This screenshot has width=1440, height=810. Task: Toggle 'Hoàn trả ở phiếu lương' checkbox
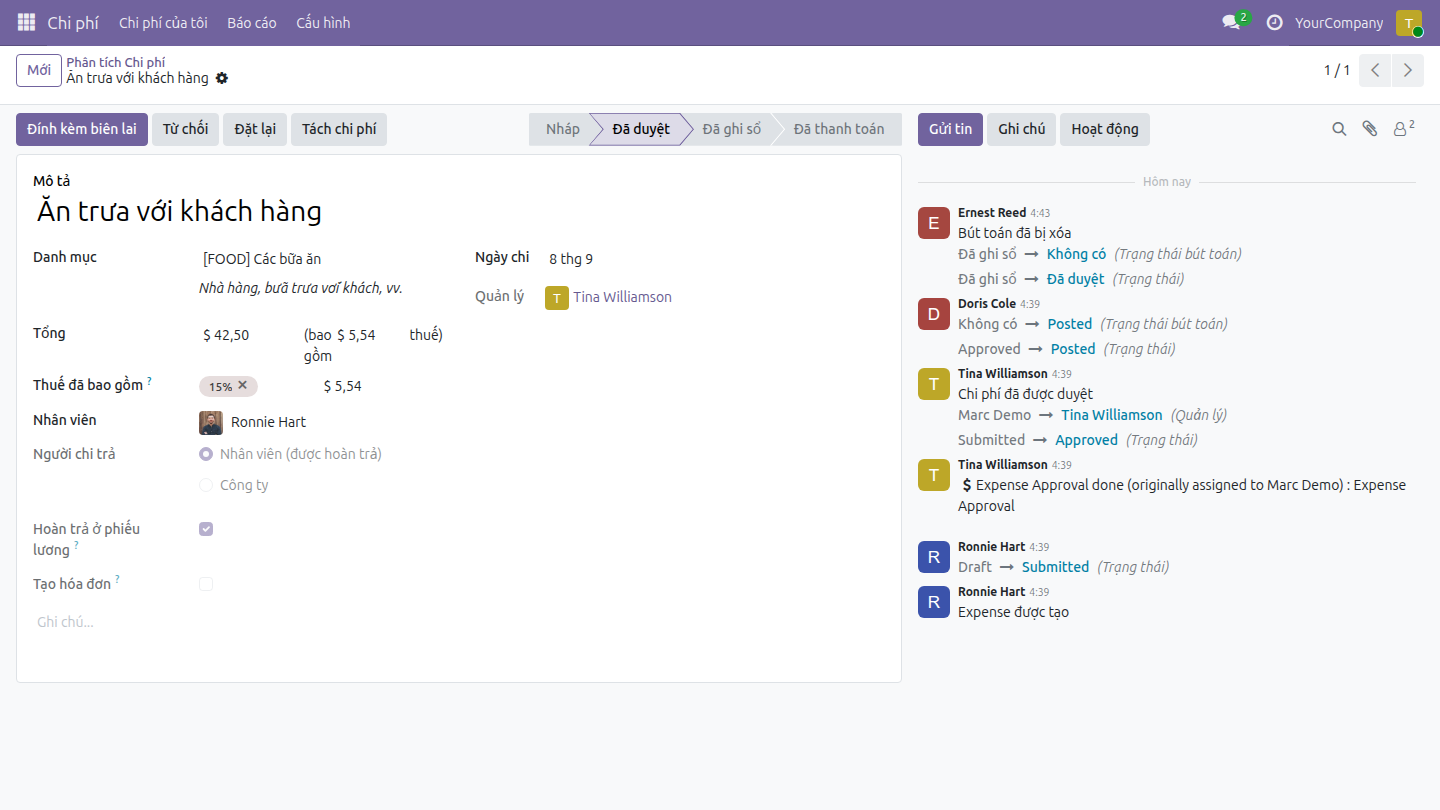coord(206,529)
